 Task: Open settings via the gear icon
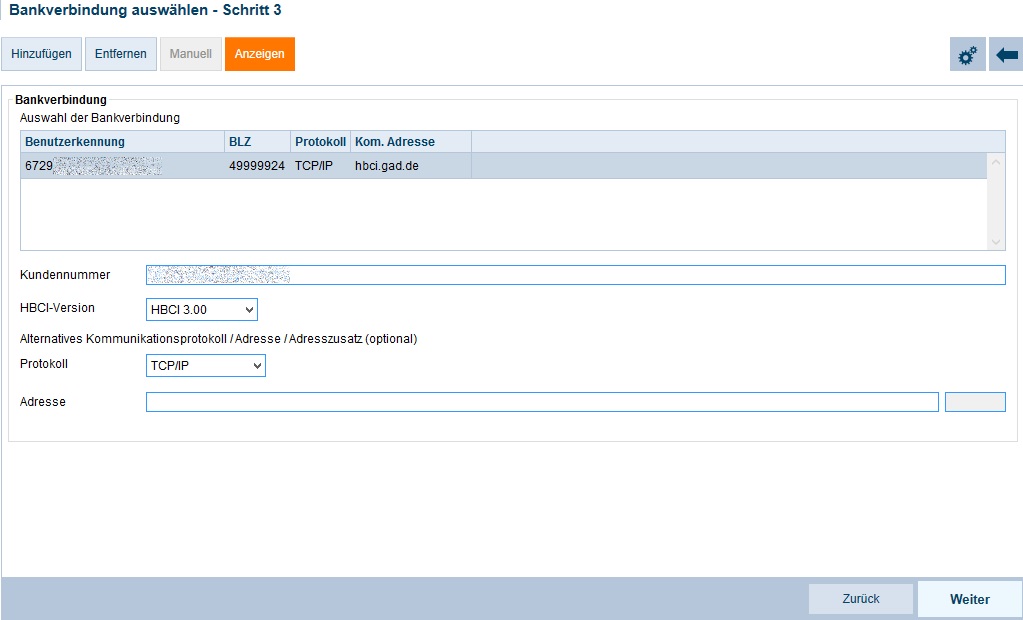coord(967,55)
